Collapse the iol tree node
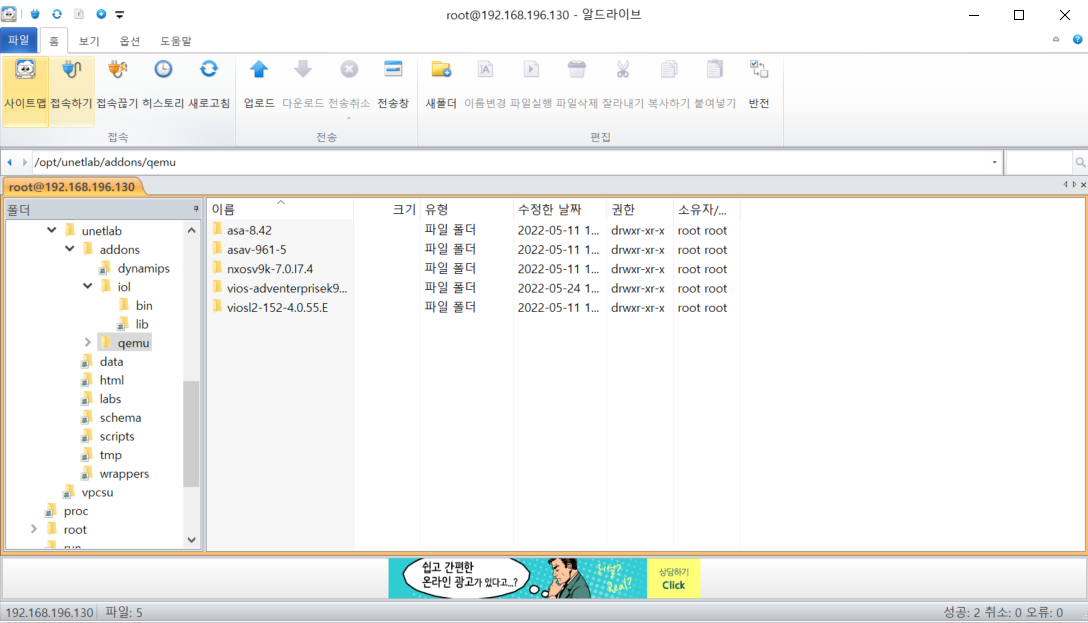The image size is (1088, 623). click(87, 286)
